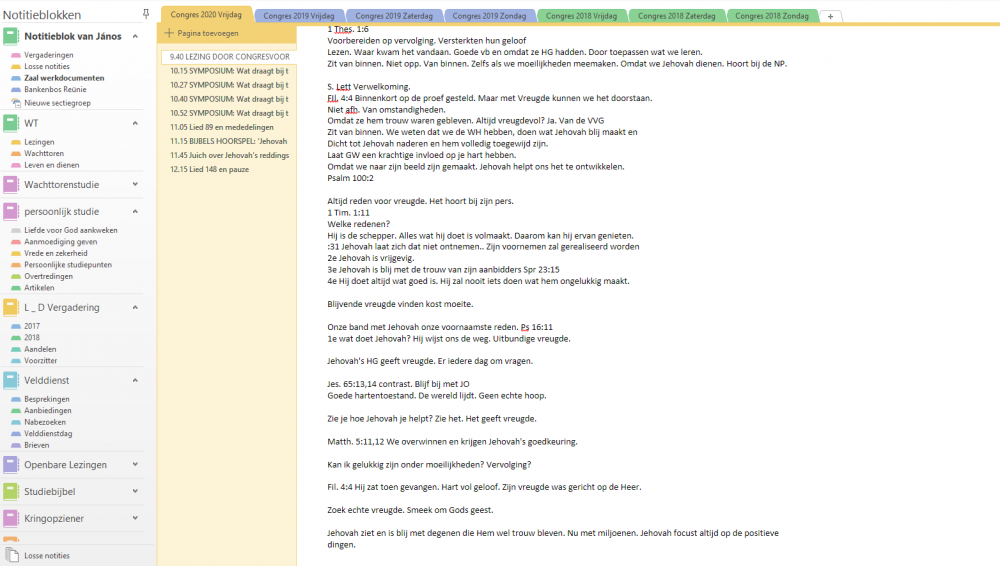Image resolution: width=1000 pixels, height=566 pixels.
Task: Collapse the Notitieblok van János notebook
Action: point(135,36)
